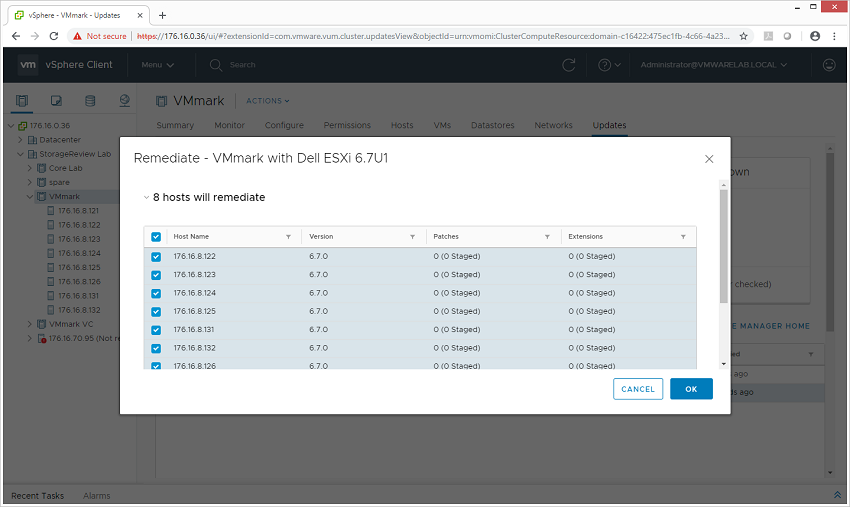Filter the Version column
The image size is (850, 507).
point(413,237)
